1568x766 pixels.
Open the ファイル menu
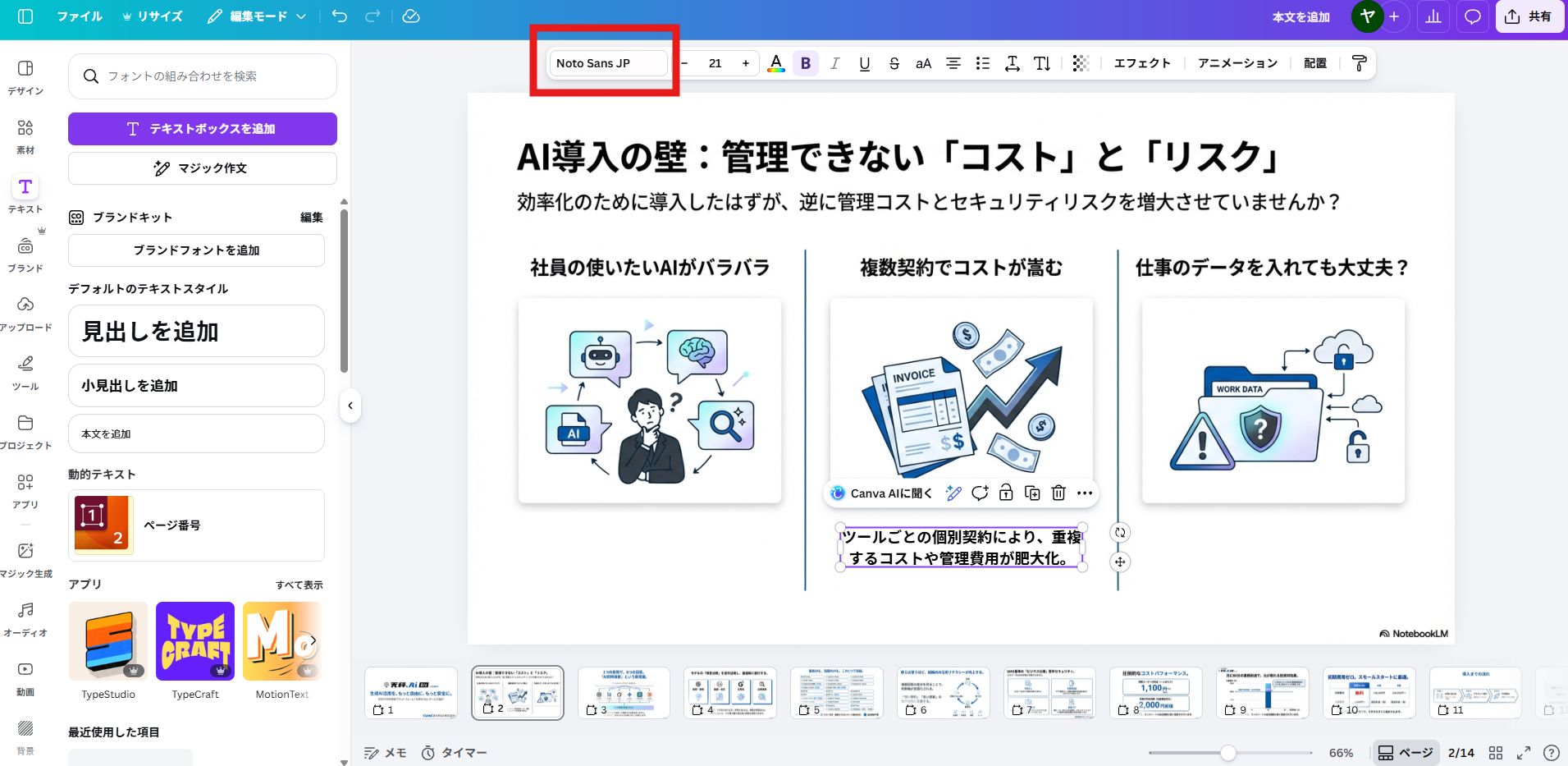(79, 16)
